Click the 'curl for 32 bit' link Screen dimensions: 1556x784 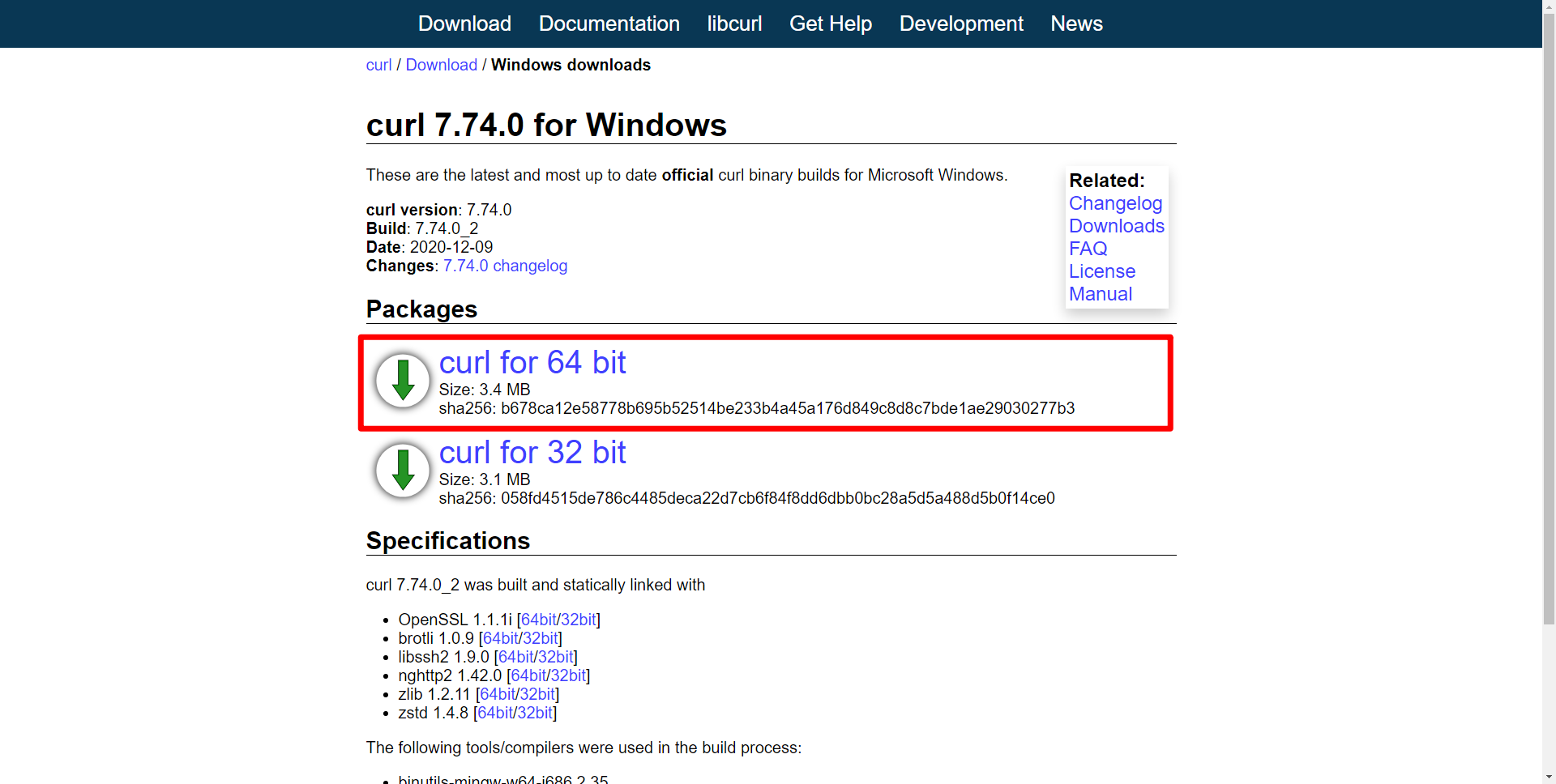coord(532,452)
